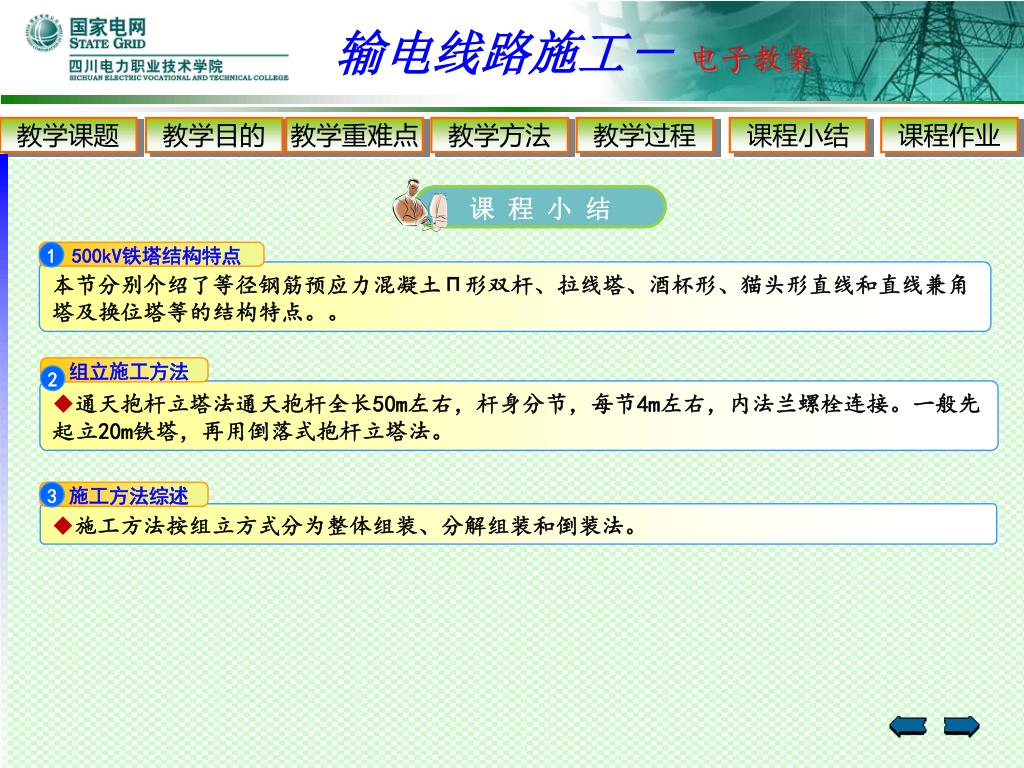Viewport: 1024px width, 768px height.
Task: Click the State Grid globe logo
Action: point(44,34)
